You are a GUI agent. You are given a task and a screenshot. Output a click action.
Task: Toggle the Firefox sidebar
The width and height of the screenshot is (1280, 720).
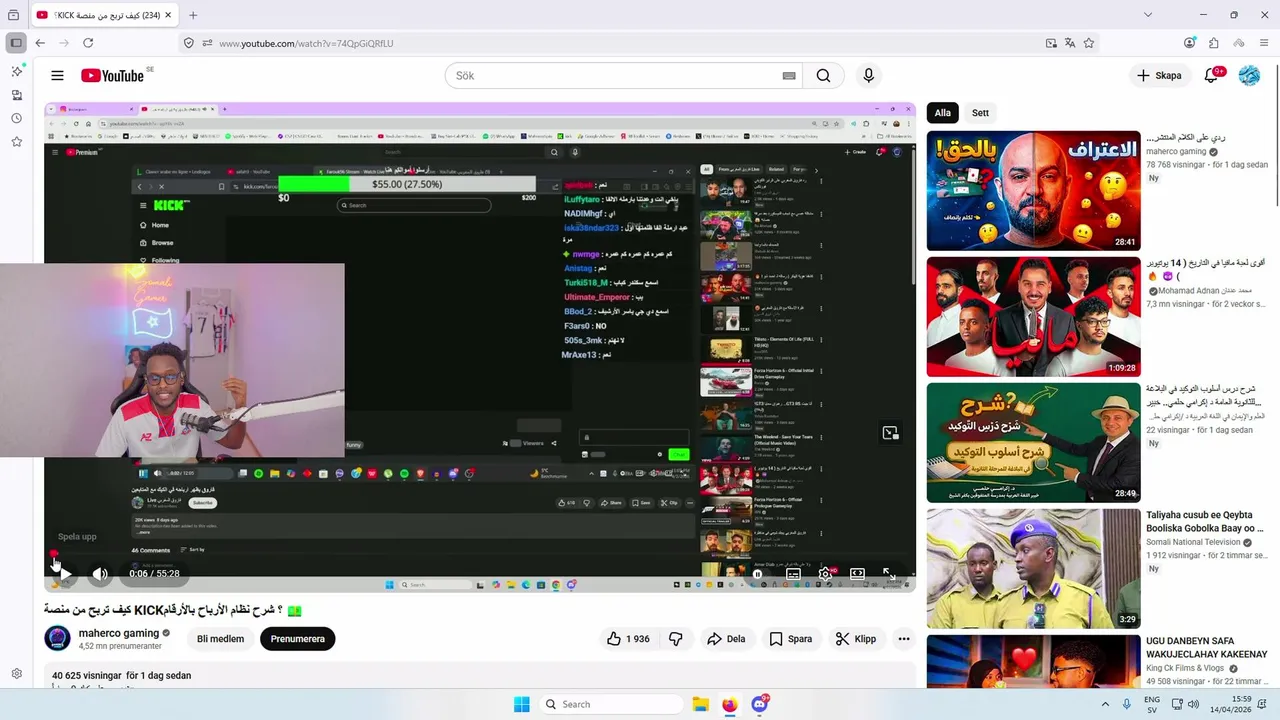coord(16,43)
